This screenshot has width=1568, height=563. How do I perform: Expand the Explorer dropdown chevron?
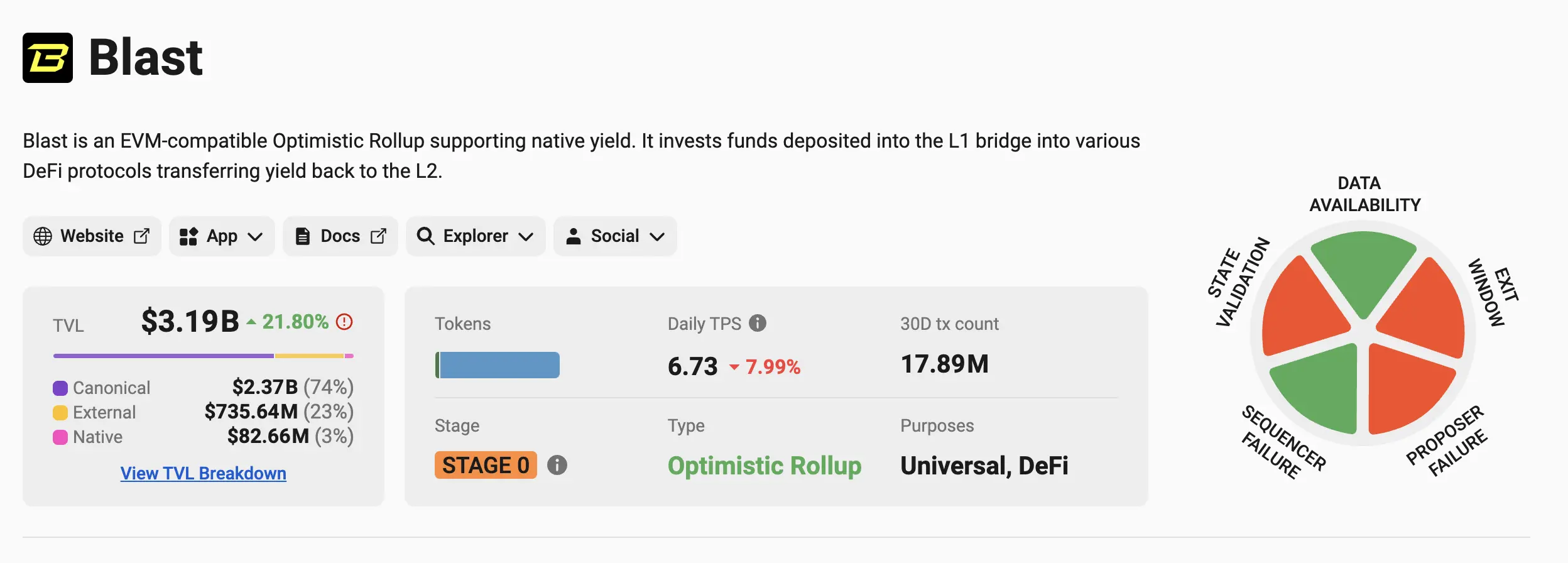(526, 237)
